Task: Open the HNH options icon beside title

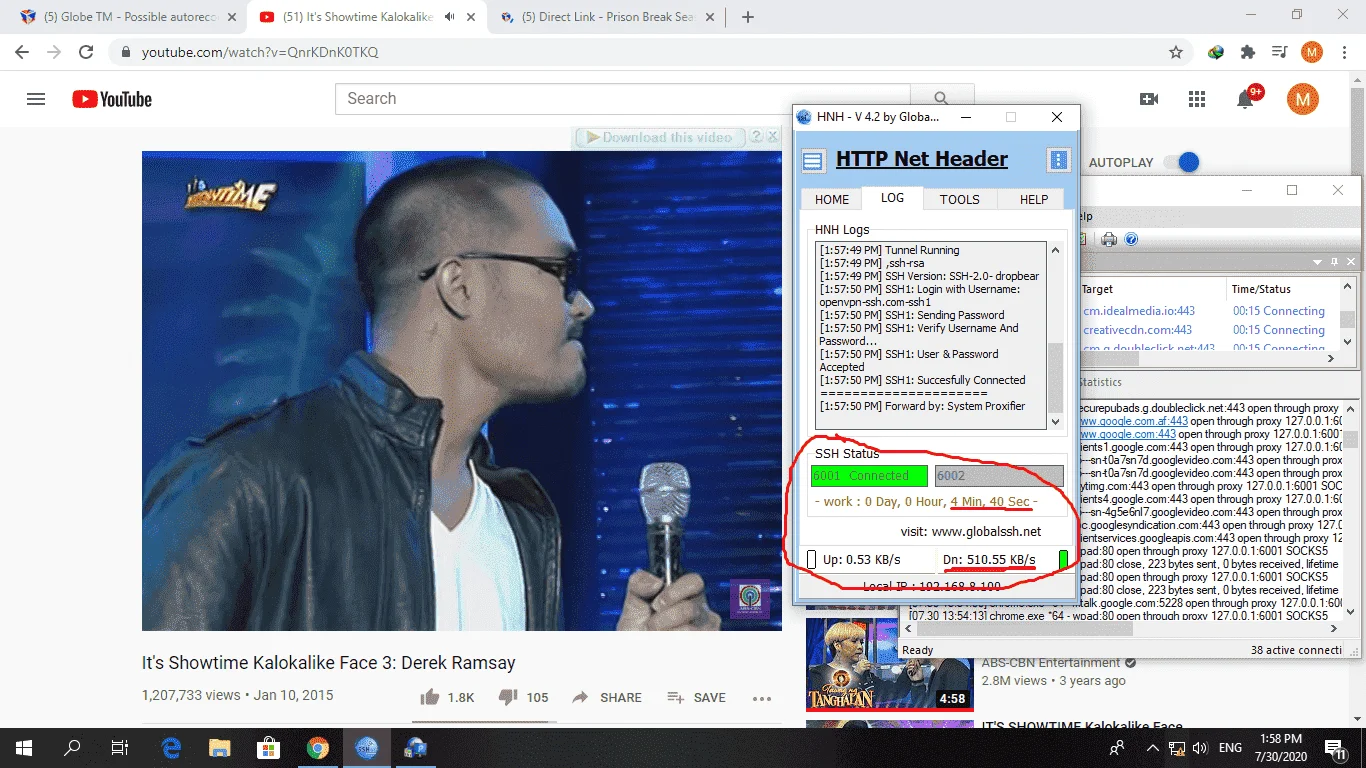Action: point(1059,160)
